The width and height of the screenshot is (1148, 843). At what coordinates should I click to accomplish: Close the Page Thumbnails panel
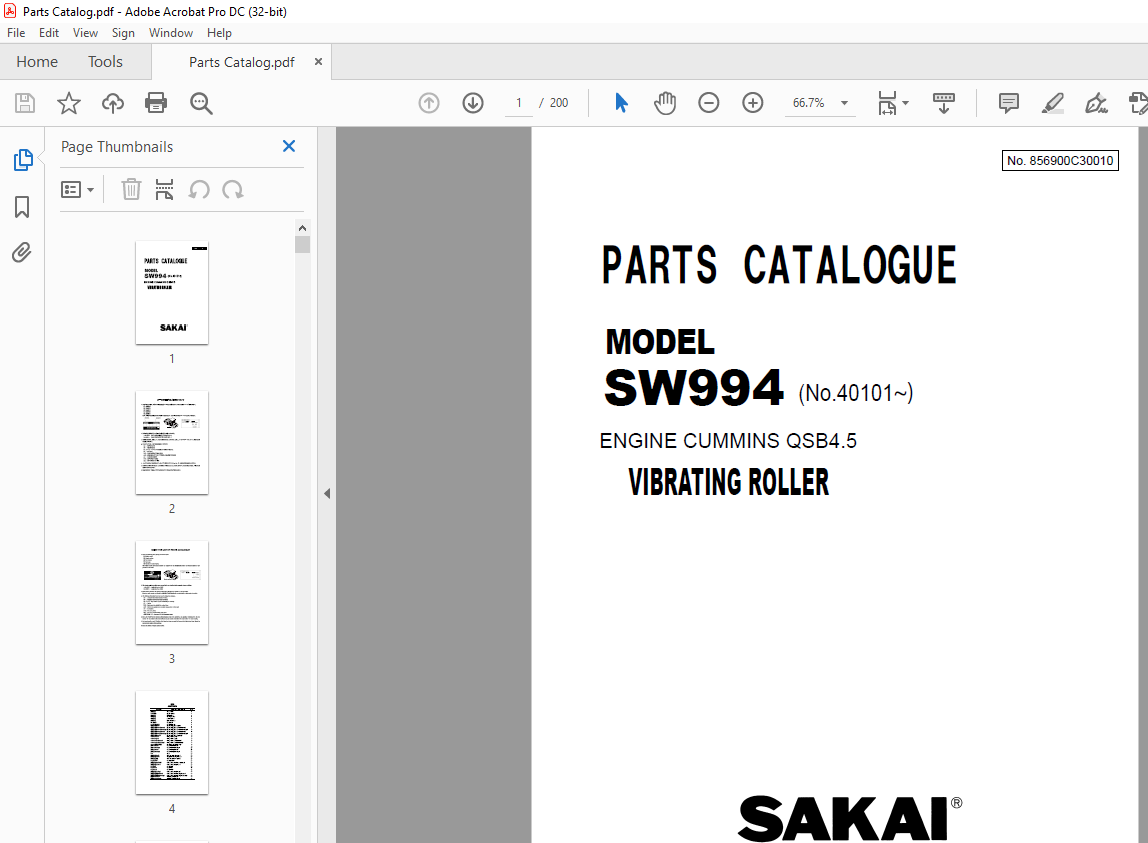pyautogui.click(x=289, y=146)
